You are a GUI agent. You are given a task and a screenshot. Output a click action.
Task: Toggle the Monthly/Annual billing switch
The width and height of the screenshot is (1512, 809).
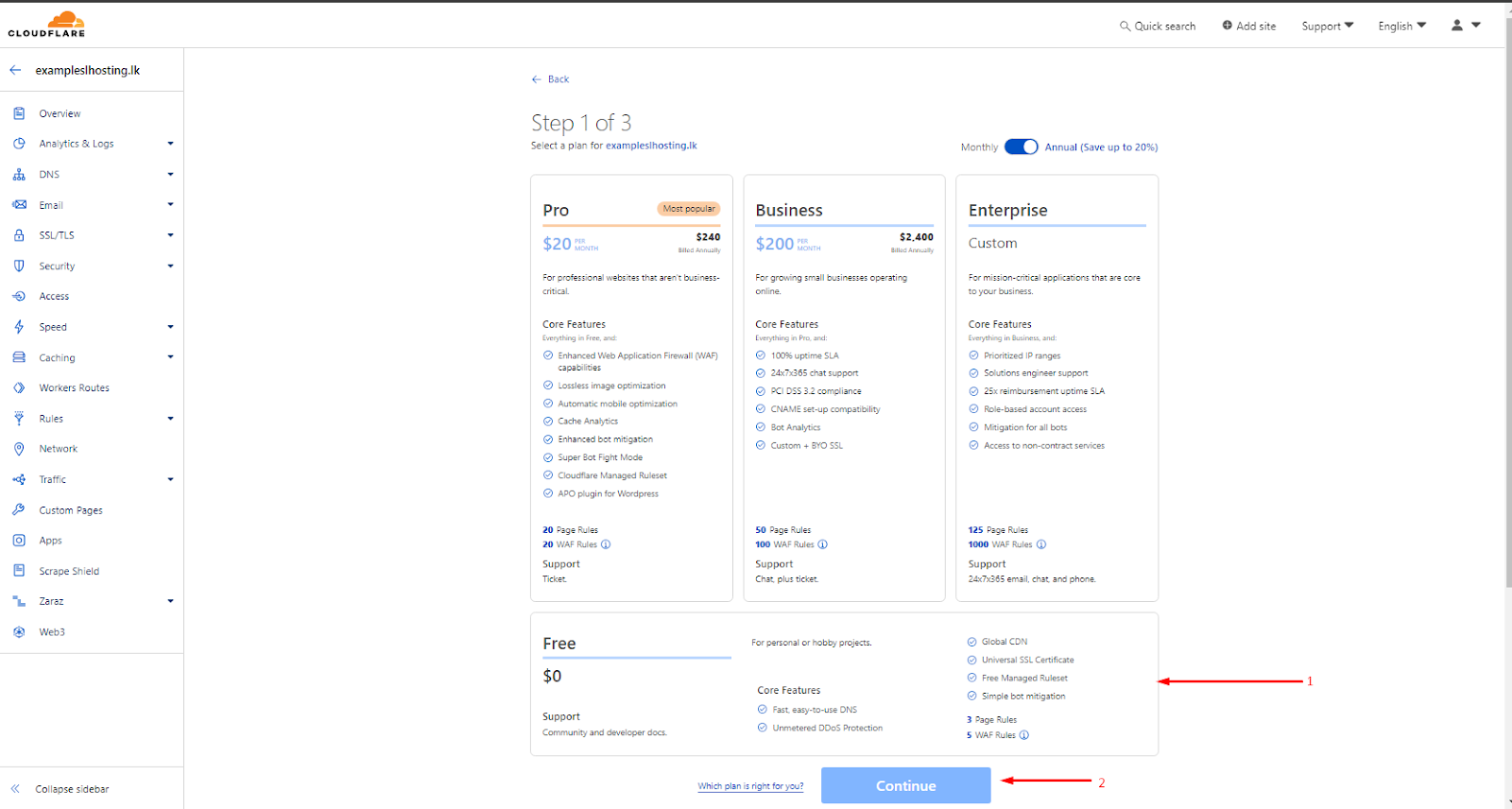pyautogui.click(x=1021, y=146)
